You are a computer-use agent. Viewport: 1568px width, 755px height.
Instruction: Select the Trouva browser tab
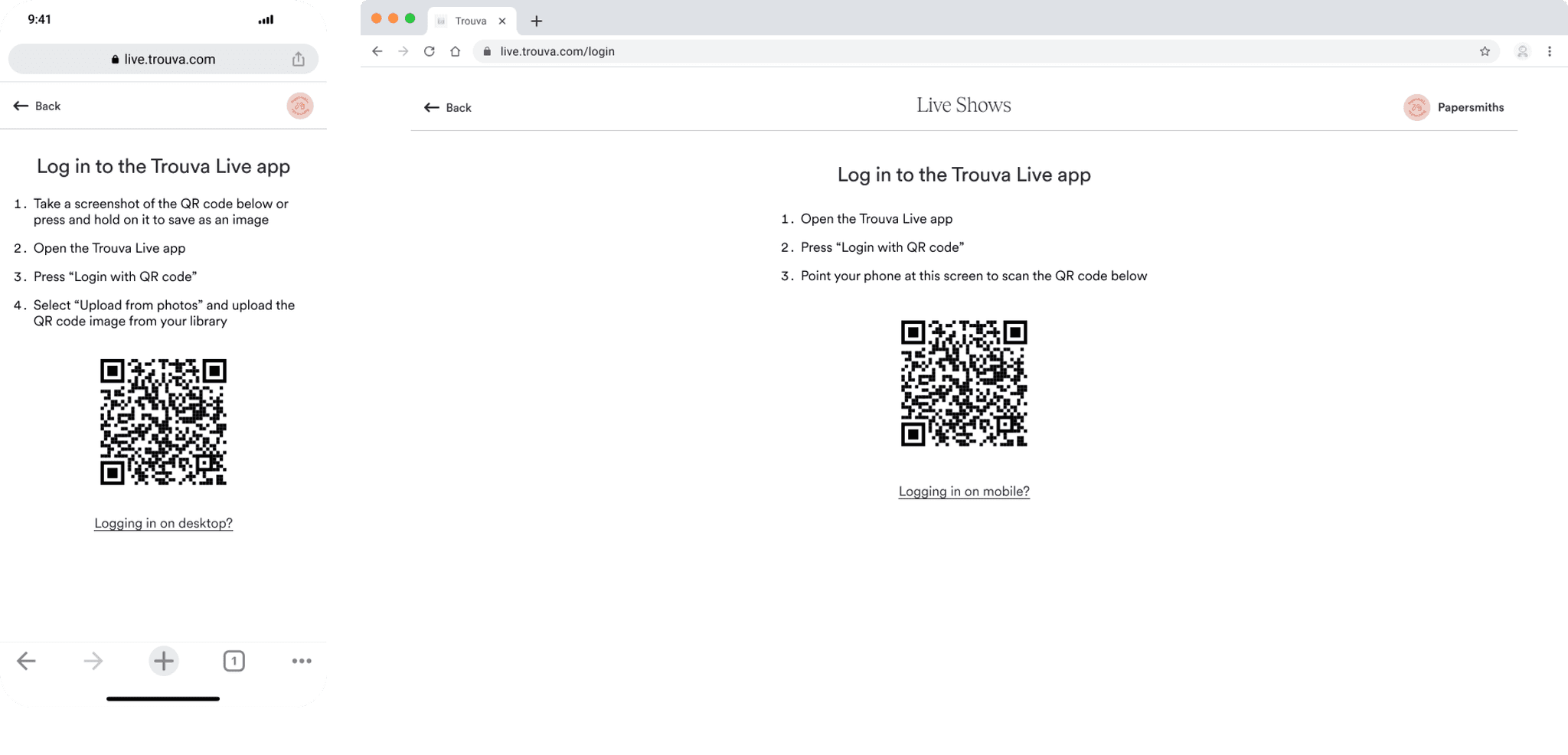(471, 21)
